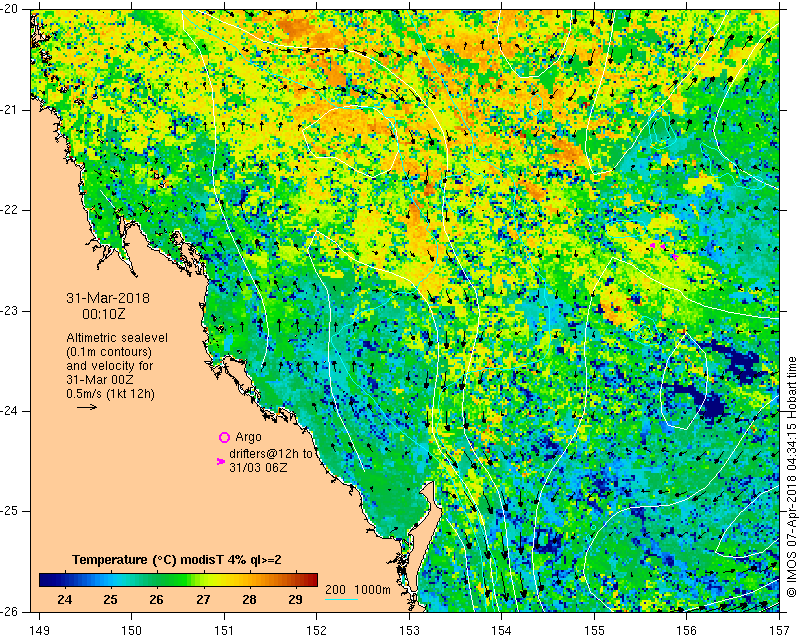Click the 'drifters@12h to' label
This screenshot has width=800, height=640.
pos(270,453)
